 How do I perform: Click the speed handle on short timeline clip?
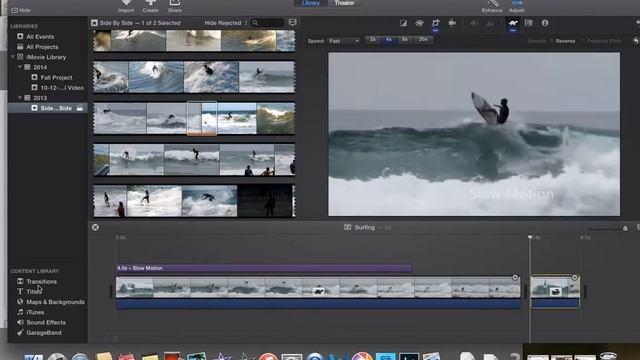click(x=574, y=278)
